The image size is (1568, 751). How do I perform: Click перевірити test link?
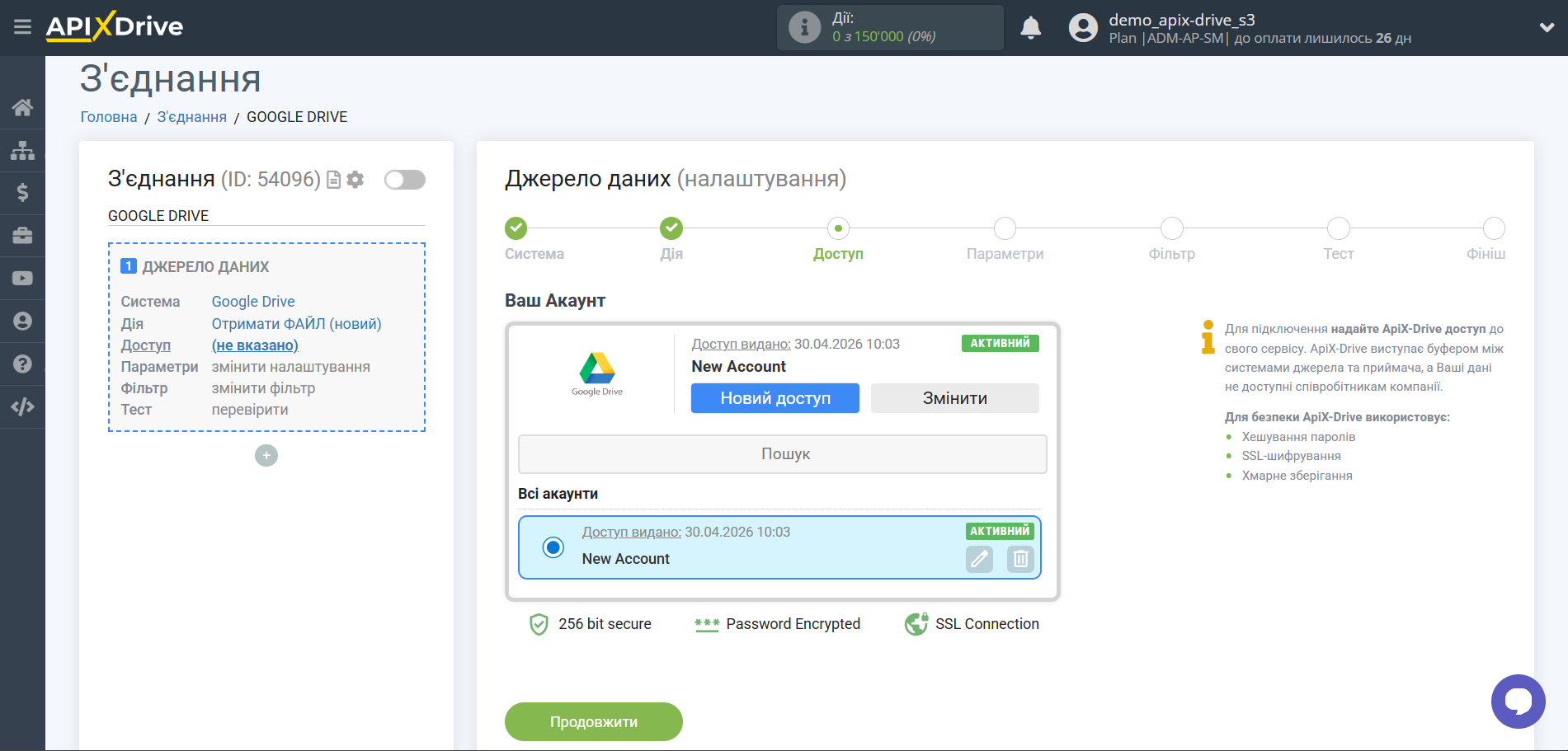point(250,410)
